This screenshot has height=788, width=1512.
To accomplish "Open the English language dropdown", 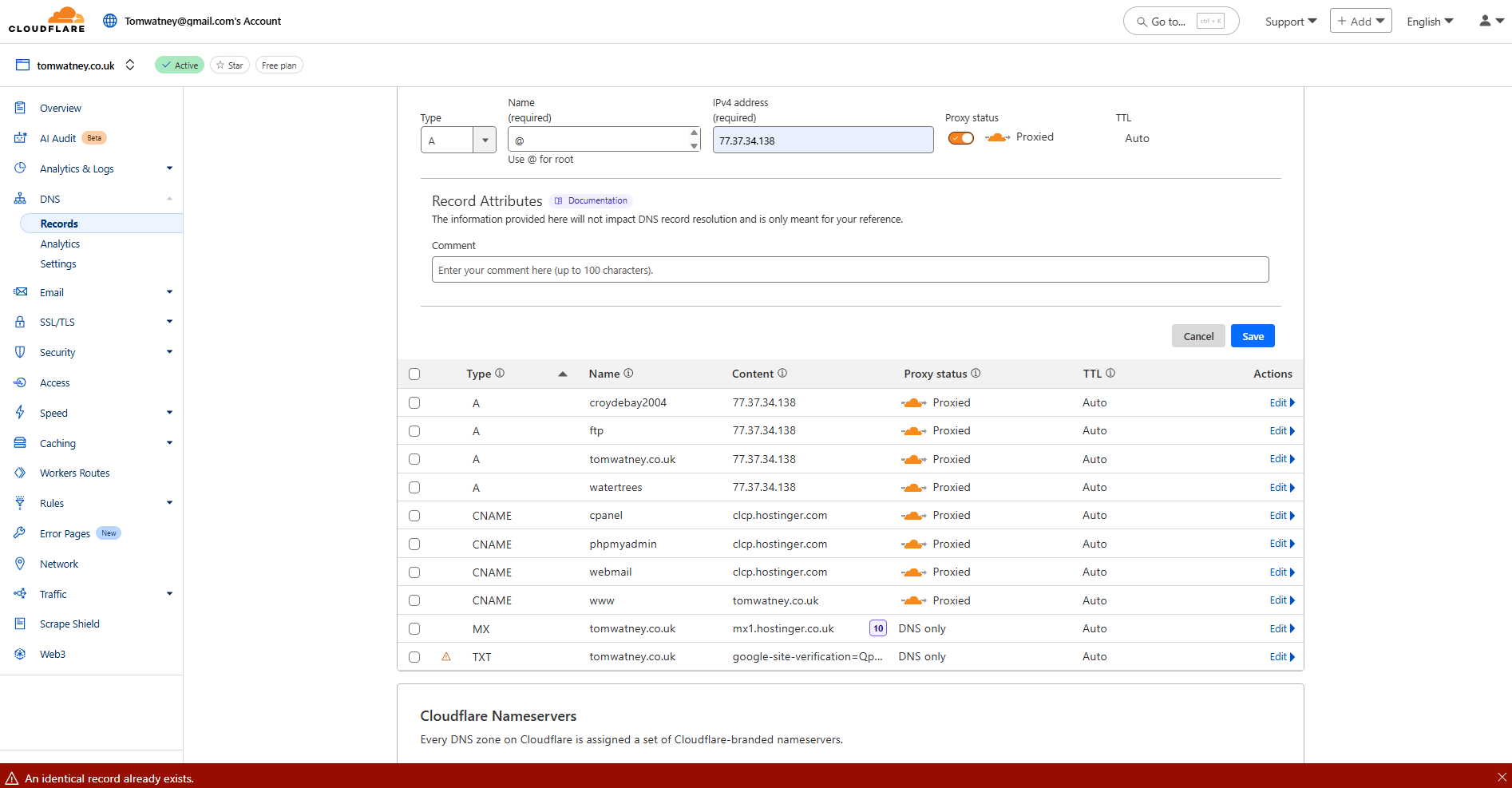I will click(1430, 22).
